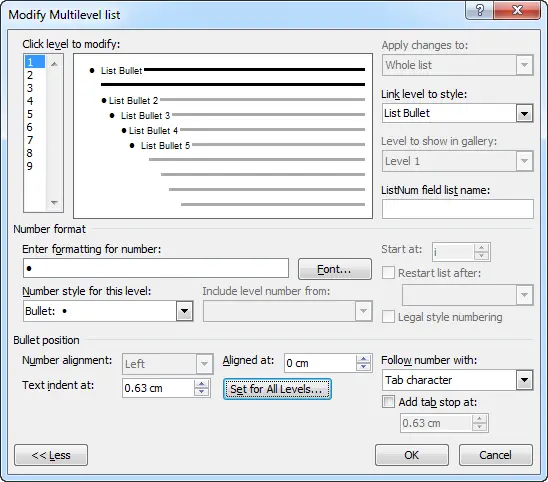Select level 4 in the level list
This screenshot has height=482, width=548.
pos(35,101)
